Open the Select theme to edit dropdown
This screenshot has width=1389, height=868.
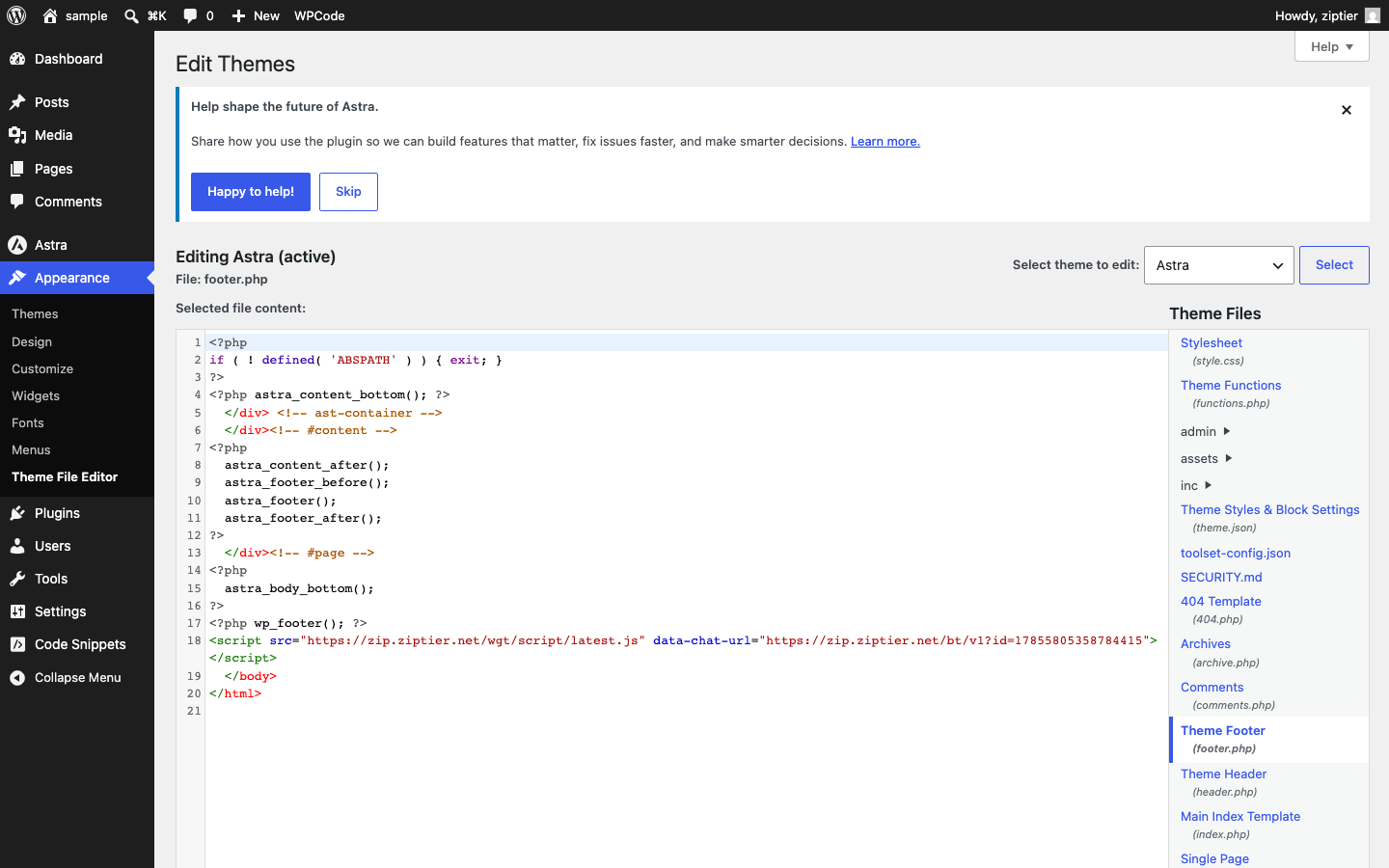point(1219,265)
